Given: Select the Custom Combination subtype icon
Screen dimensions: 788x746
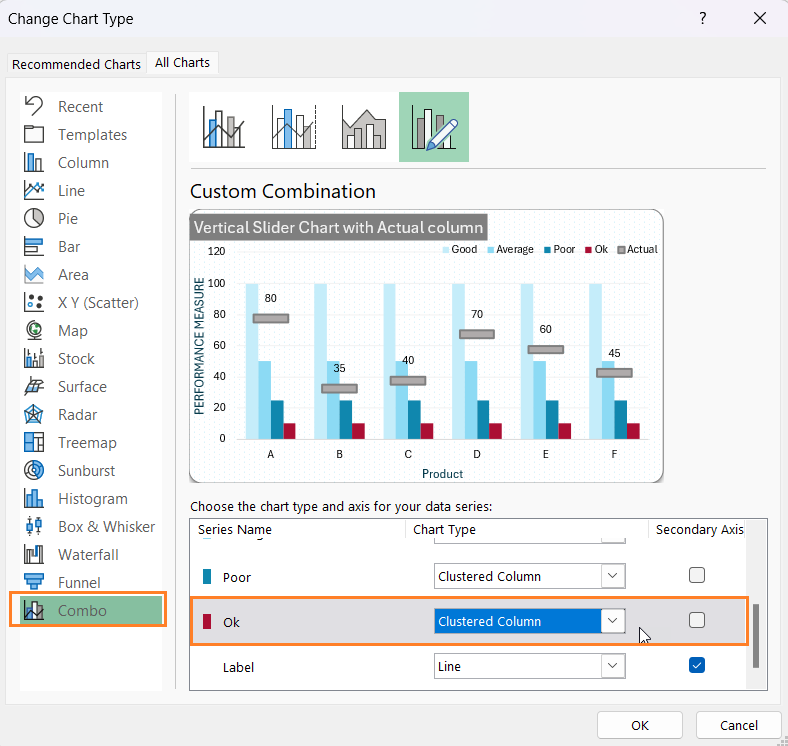Looking at the screenshot, I should (434, 127).
